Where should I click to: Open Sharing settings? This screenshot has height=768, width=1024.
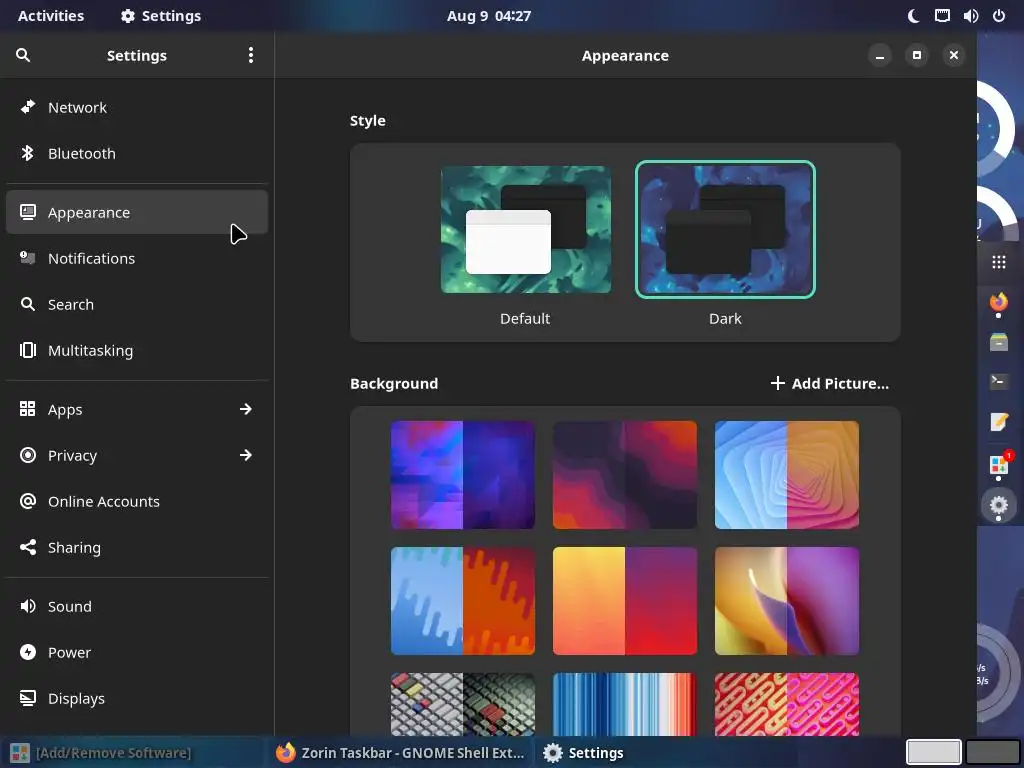[x=137, y=547]
